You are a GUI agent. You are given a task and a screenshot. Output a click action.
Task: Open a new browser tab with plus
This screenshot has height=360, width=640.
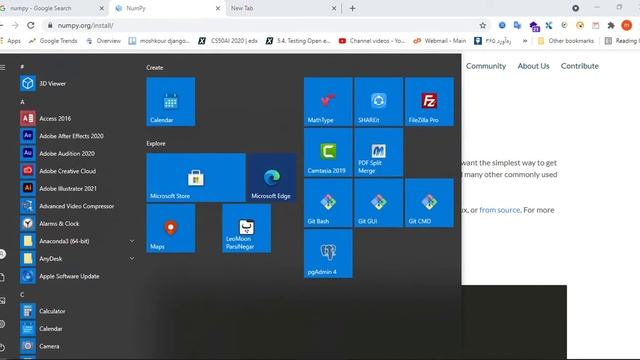pyautogui.click(x=353, y=8)
